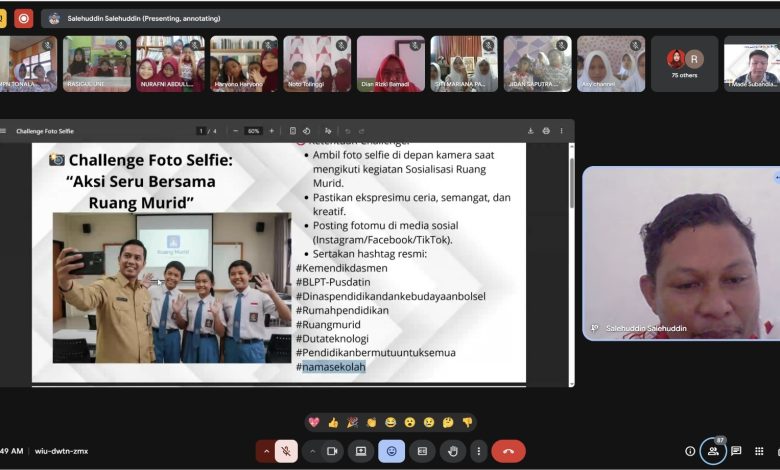780x470 pixels.
Task: Send the sad face reaction
Action: pyautogui.click(x=429, y=422)
